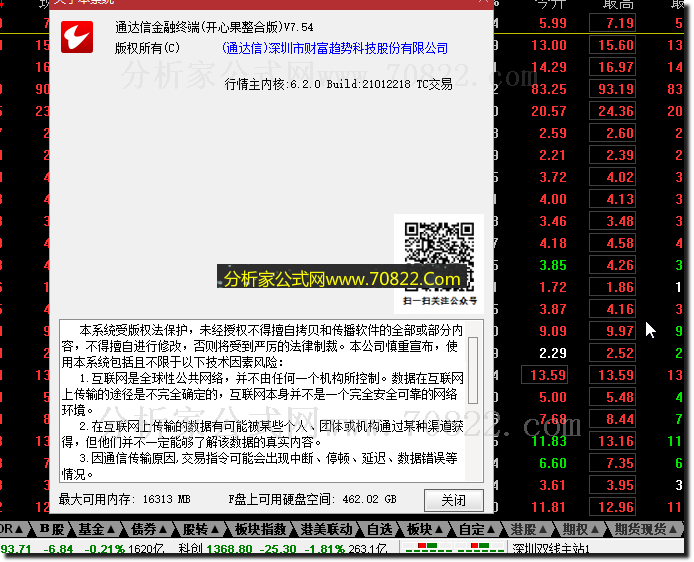Click the 11.81 open price cell
694x562 pixels.
point(549,507)
